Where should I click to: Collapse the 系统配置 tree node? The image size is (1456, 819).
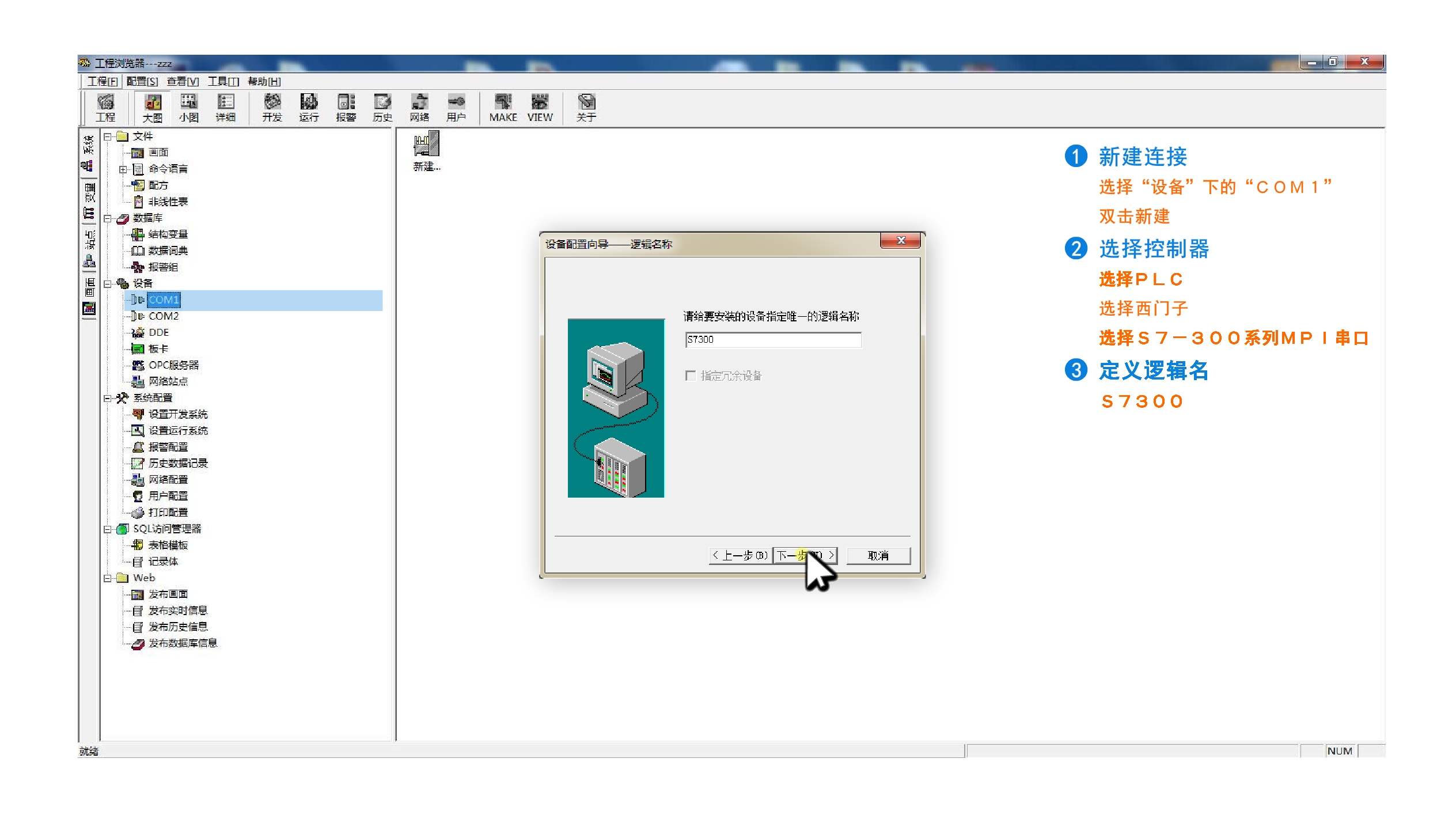108,398
